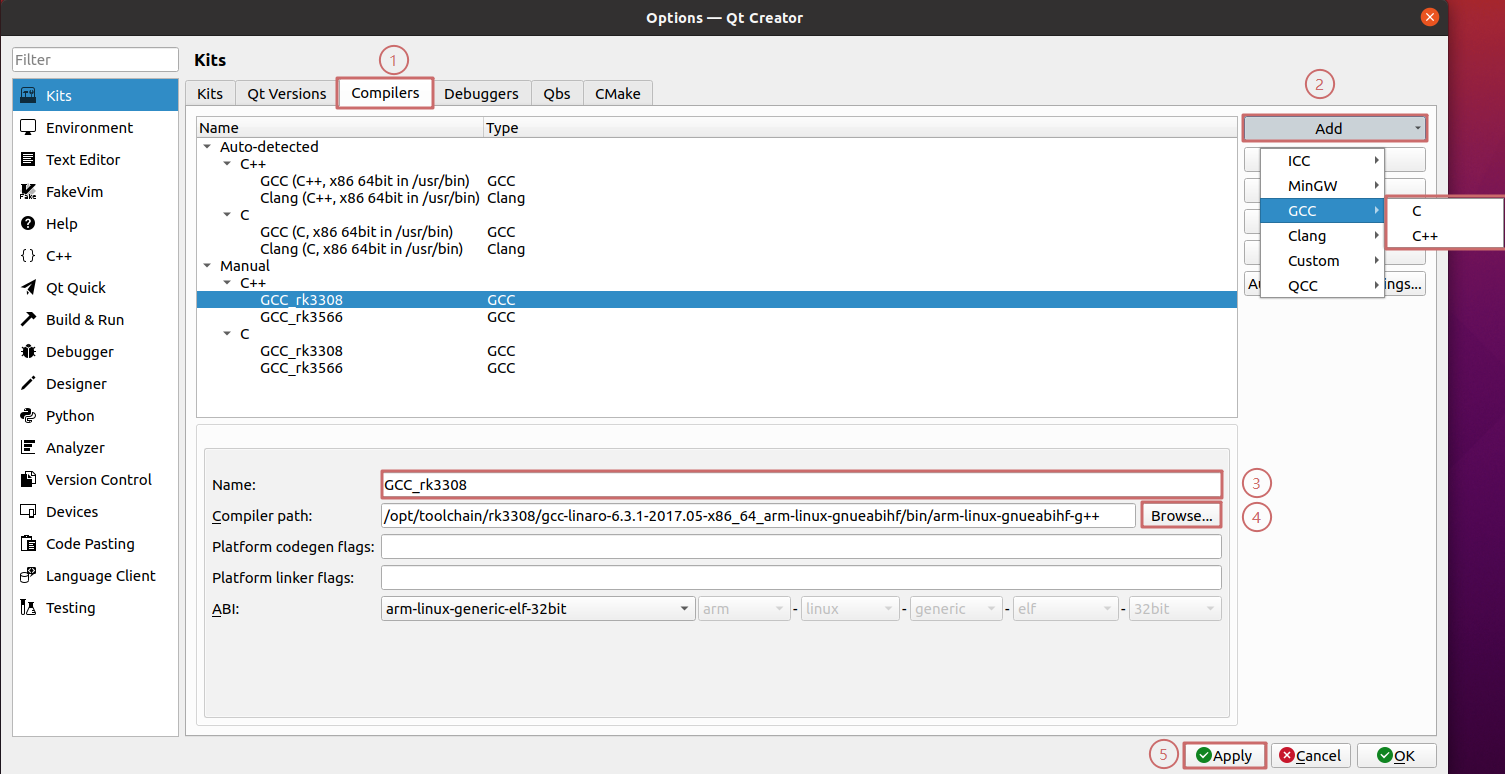Select the FakeVim settings icon

point(28,192)
